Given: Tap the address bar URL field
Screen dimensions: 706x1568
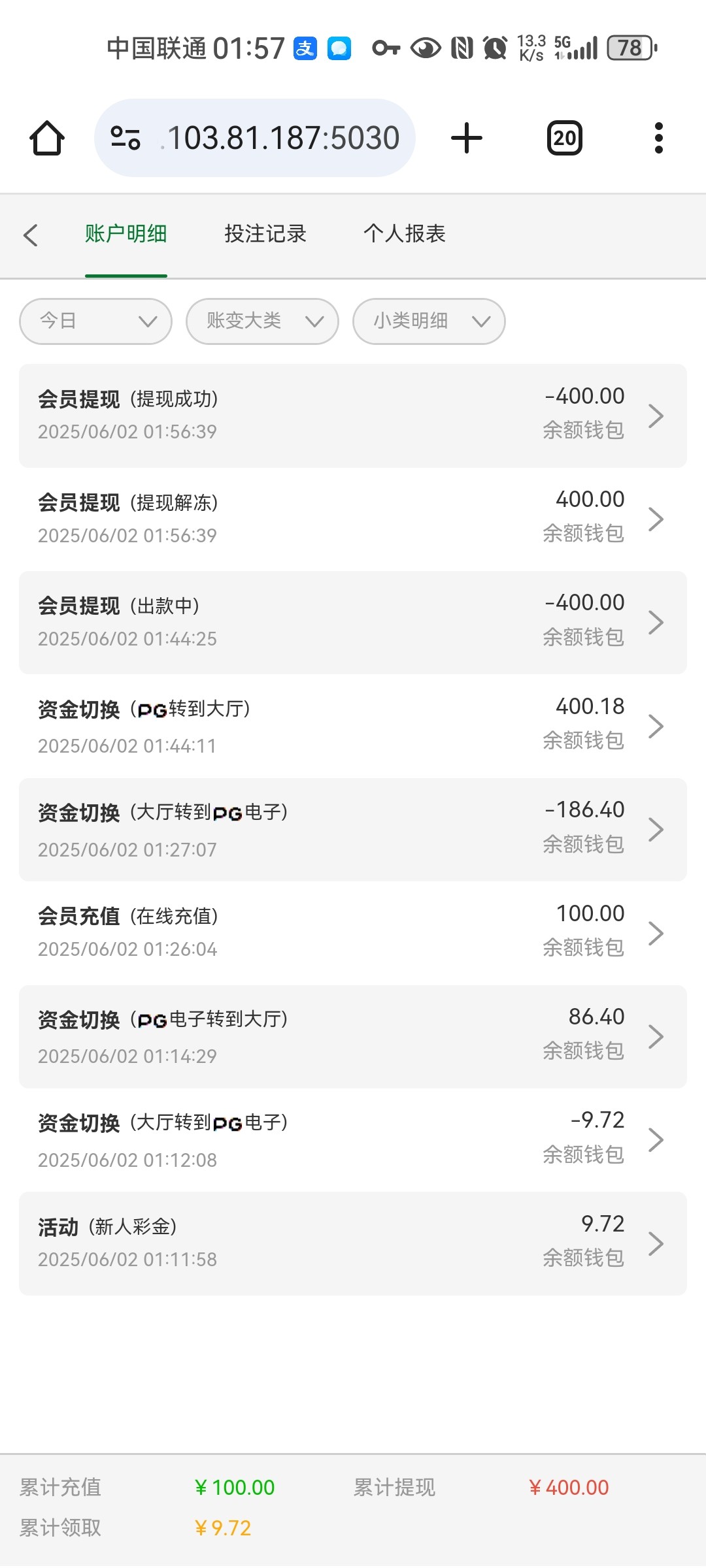Looking at the screenshot, I should [x=282, y=138].
